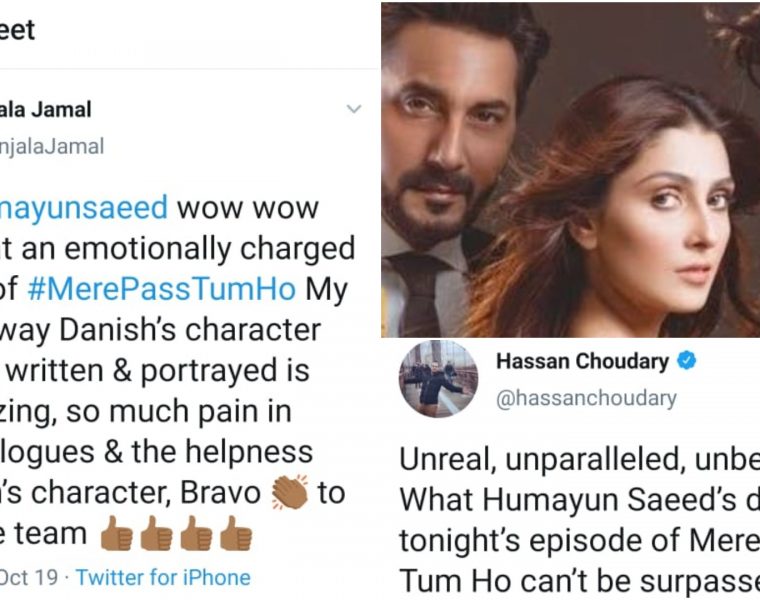Screen dimensions: 760x600
Task: Click the Hassan Choudary display name
Action: [x=582, y=362]
